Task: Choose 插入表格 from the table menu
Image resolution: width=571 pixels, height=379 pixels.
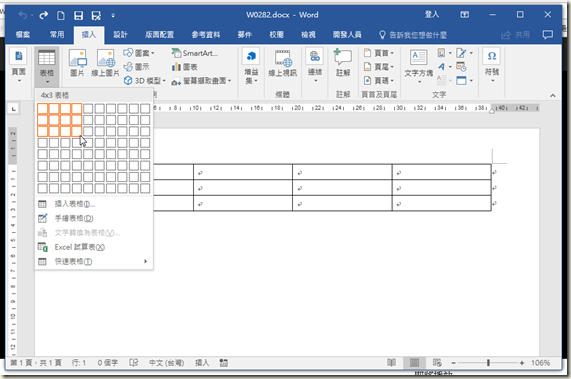Action: (94, 204)
